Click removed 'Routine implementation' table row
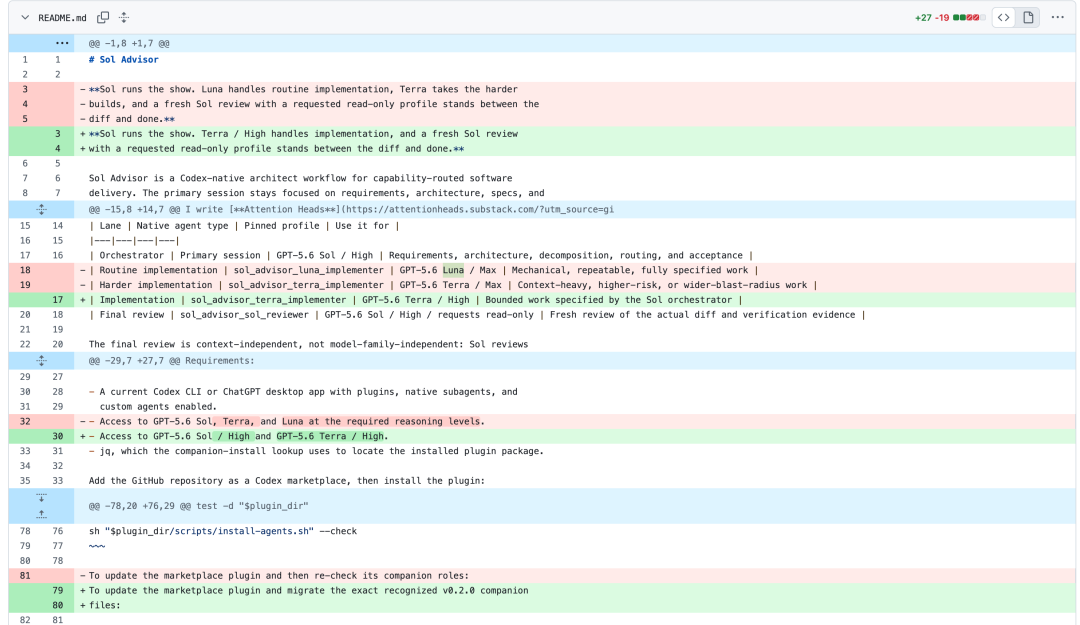1080x625 pixels. point(423,270)
